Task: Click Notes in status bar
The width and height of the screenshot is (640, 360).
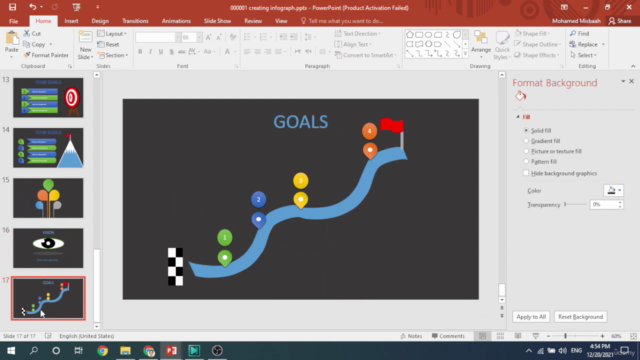Action: tap(411, 336)
